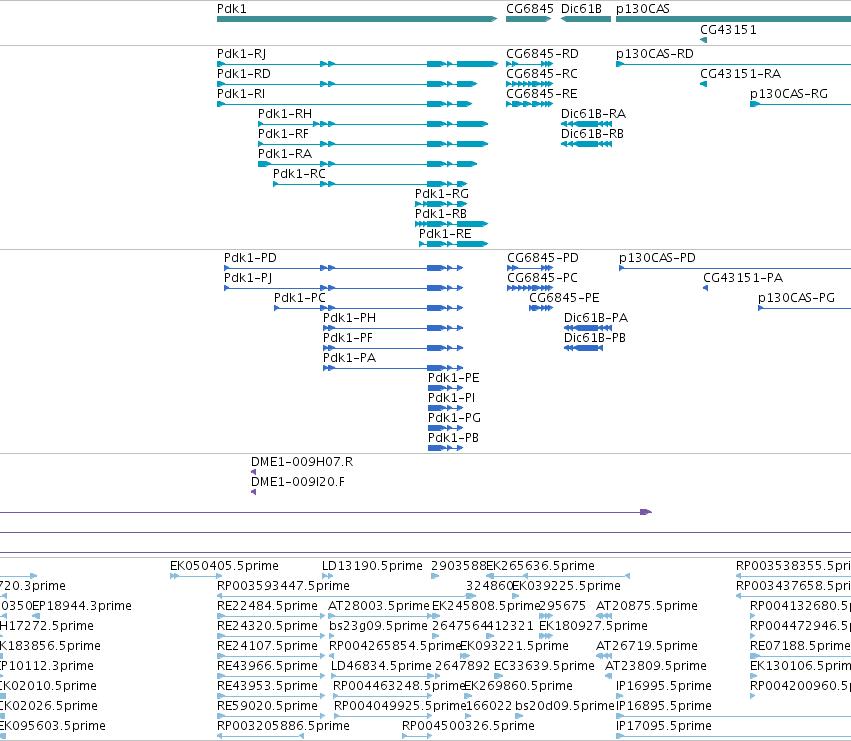
Task: Select transcript CG6845-RC label
Action: tap(542, 74)
